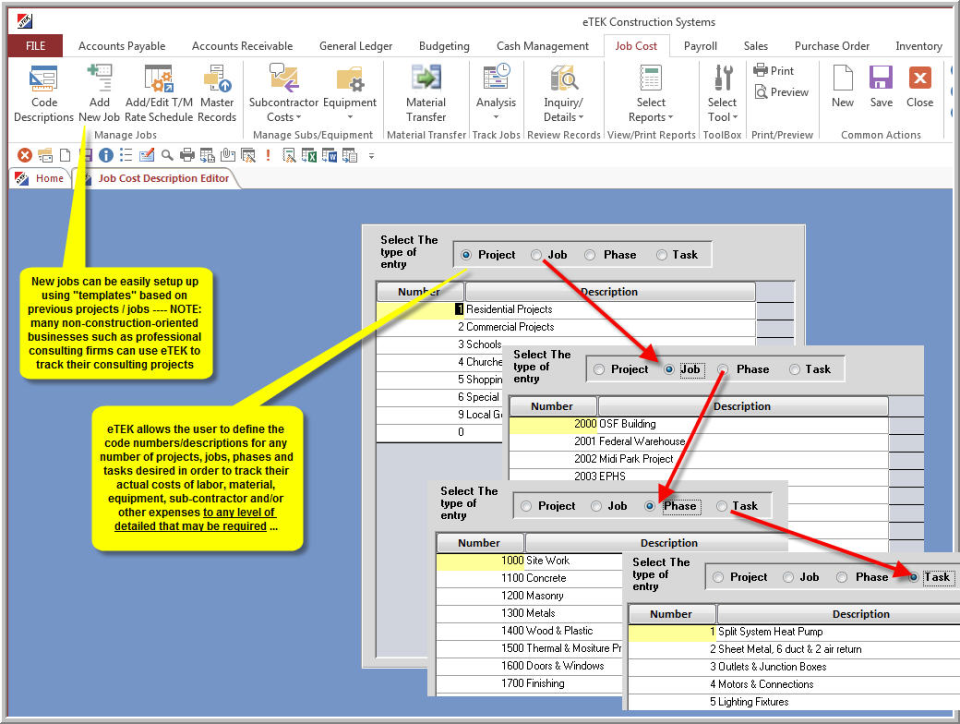This screenshot has height=724, width=960.
Task: Select the Master Records icon
Action: point(217,90)
